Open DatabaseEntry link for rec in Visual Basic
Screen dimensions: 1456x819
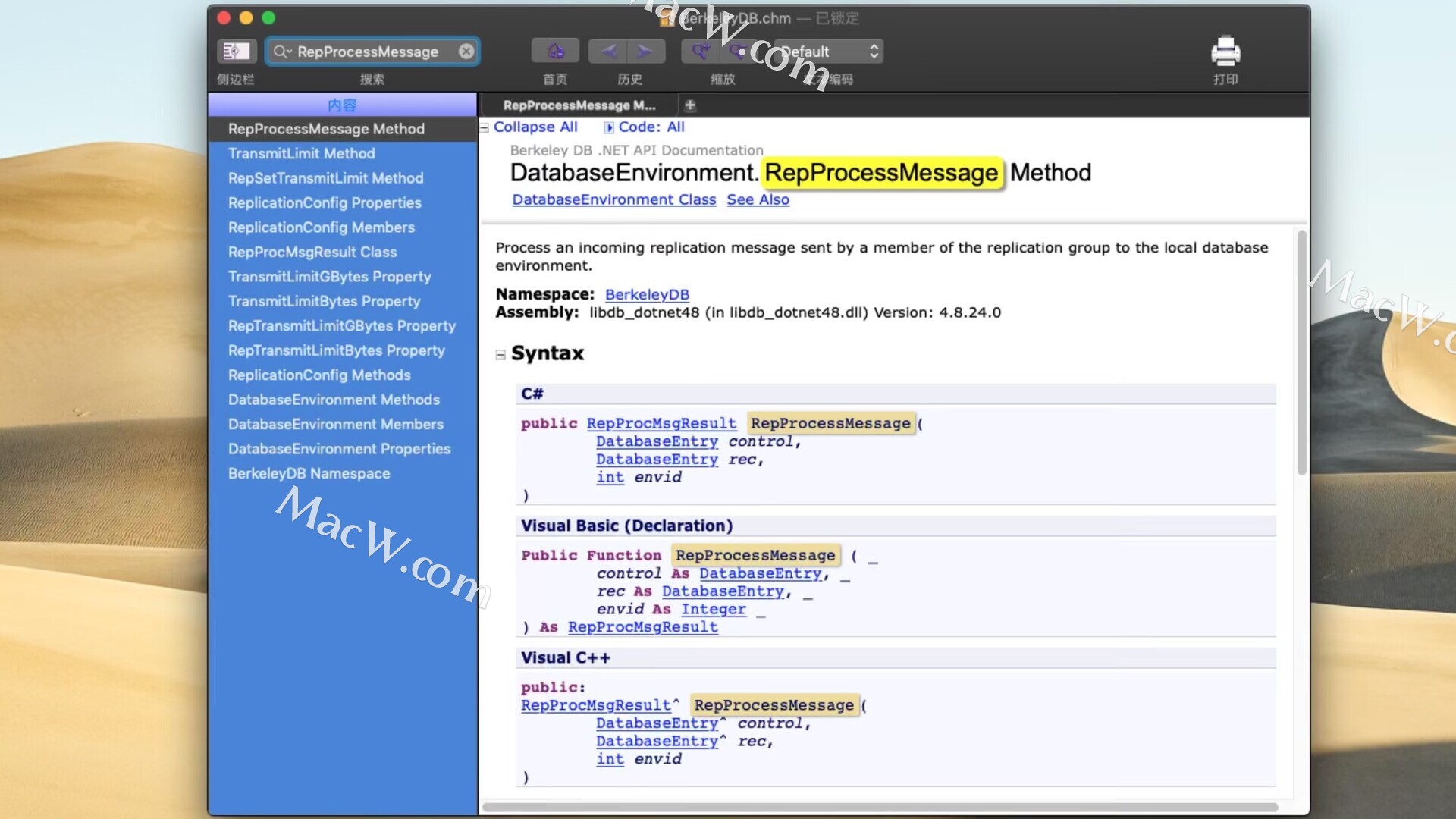coord(723,591)
